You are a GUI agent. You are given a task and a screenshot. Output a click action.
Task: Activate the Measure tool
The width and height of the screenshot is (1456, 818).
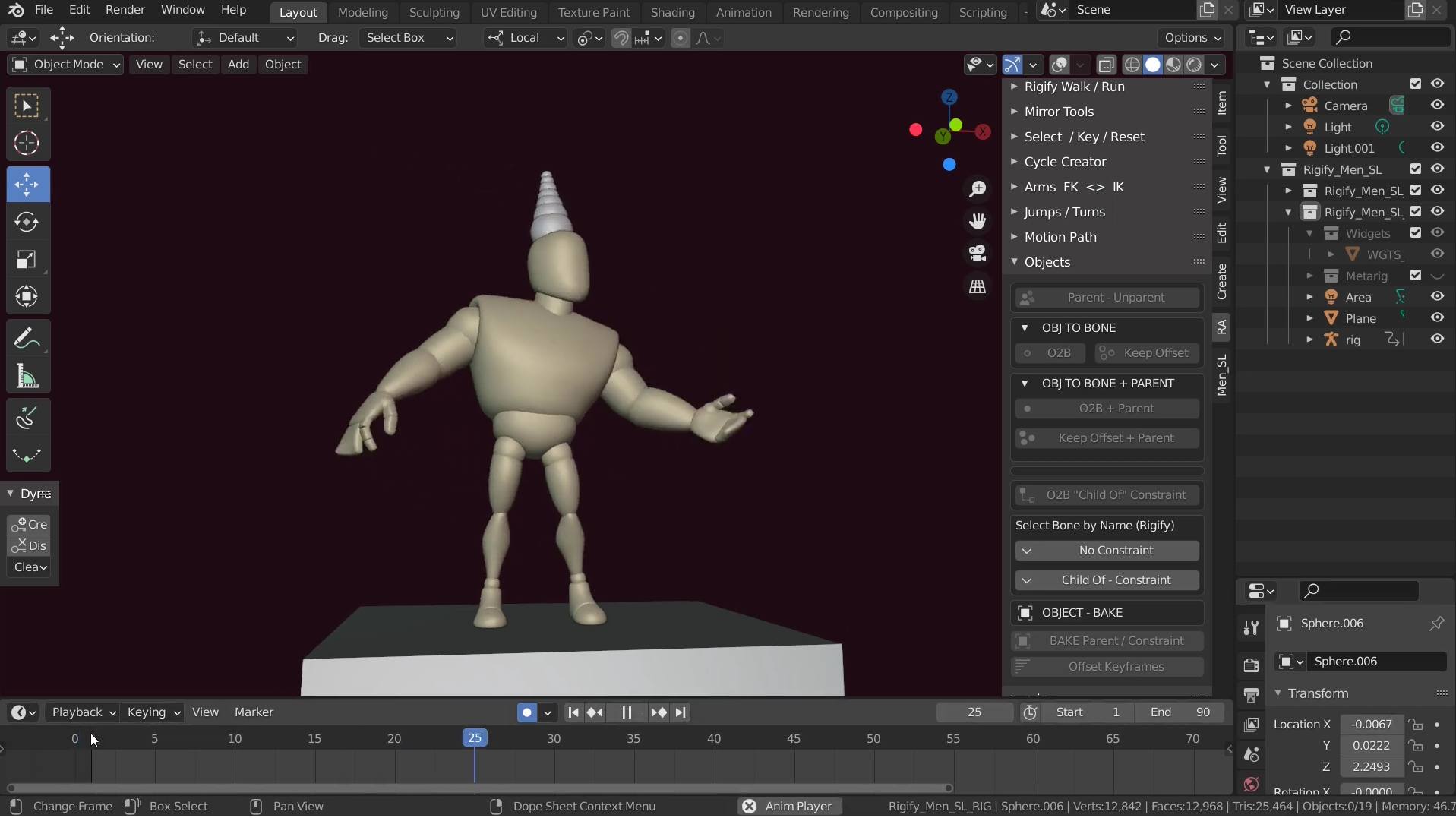pos(27,377)
